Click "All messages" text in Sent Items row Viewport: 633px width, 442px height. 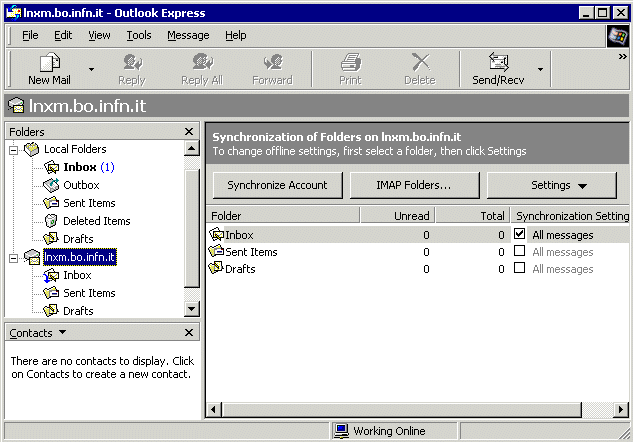coord(563,252)
